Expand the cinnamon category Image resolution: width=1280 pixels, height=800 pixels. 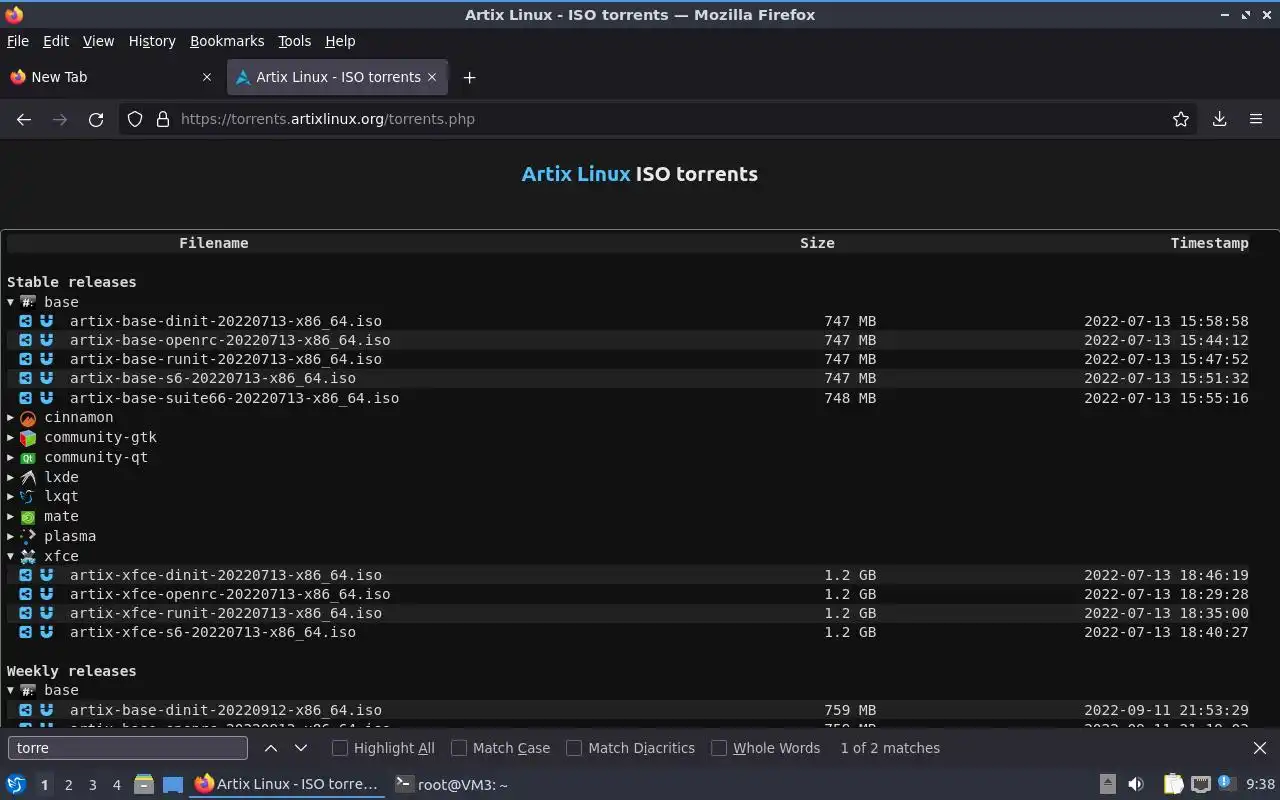pos(11,417)
